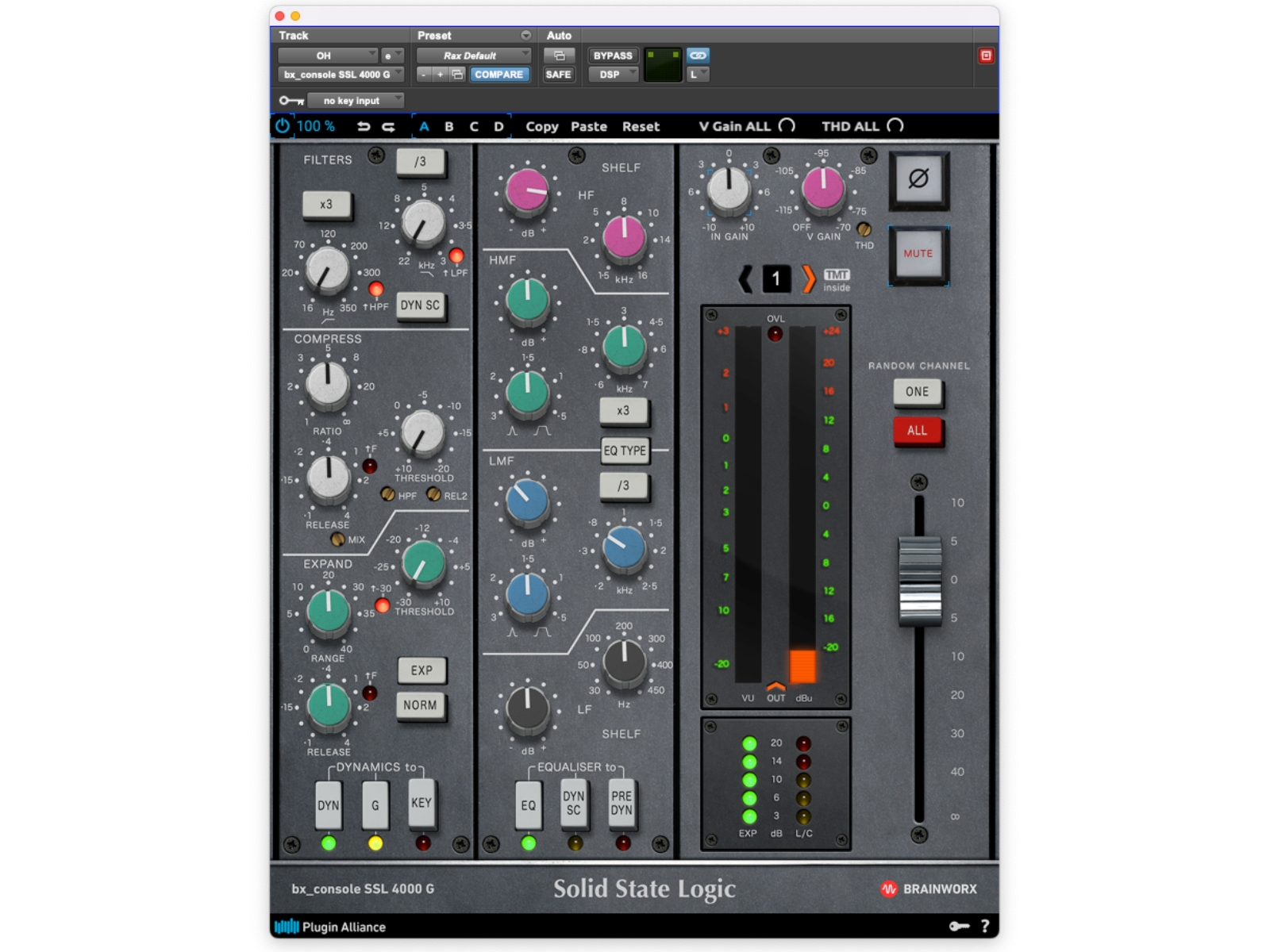This screenshot has height=952, width=1270.
Task: Click the SAFE button
Action: click(558, 75)
